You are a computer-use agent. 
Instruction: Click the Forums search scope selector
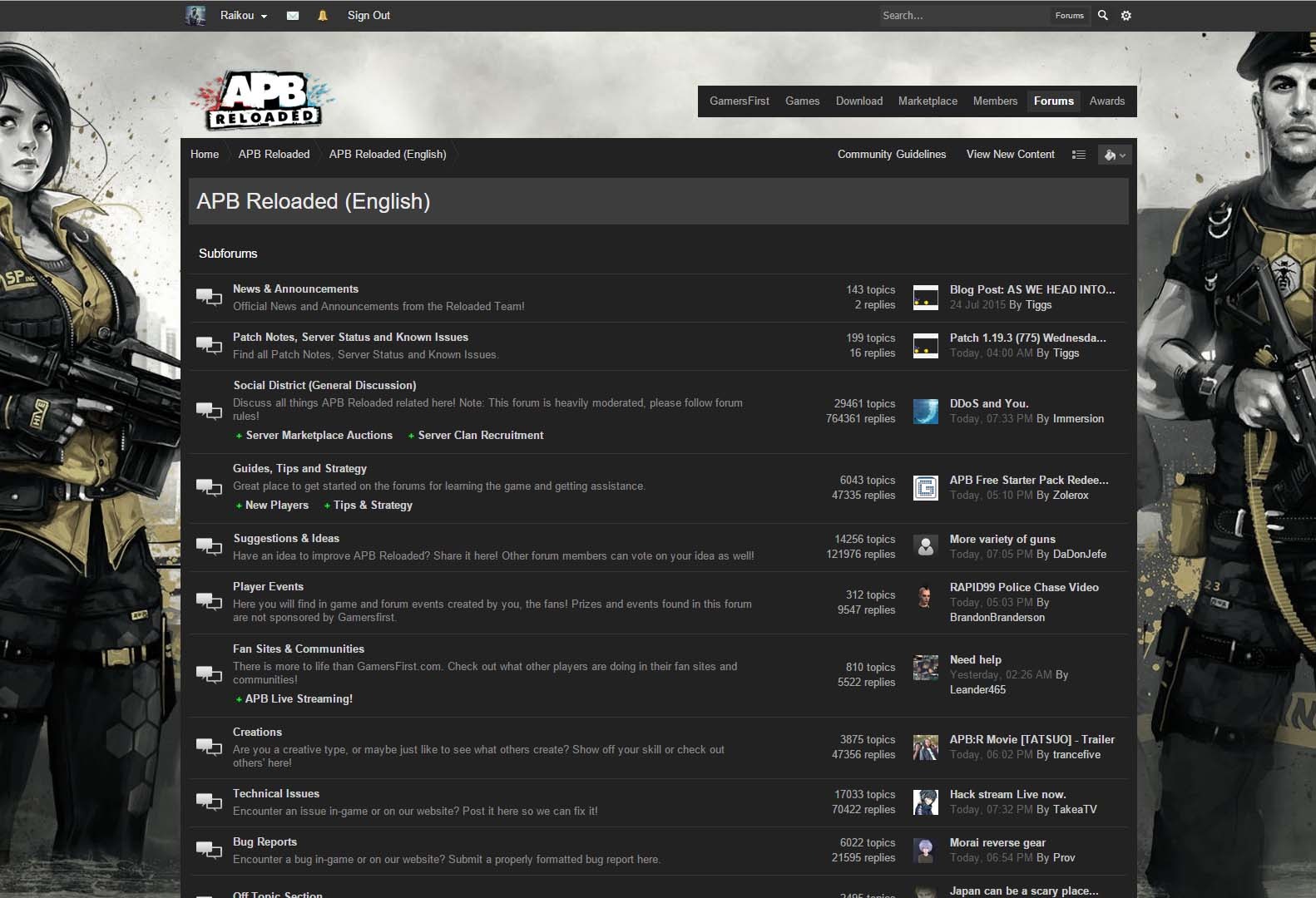[x=1069, y=15]
